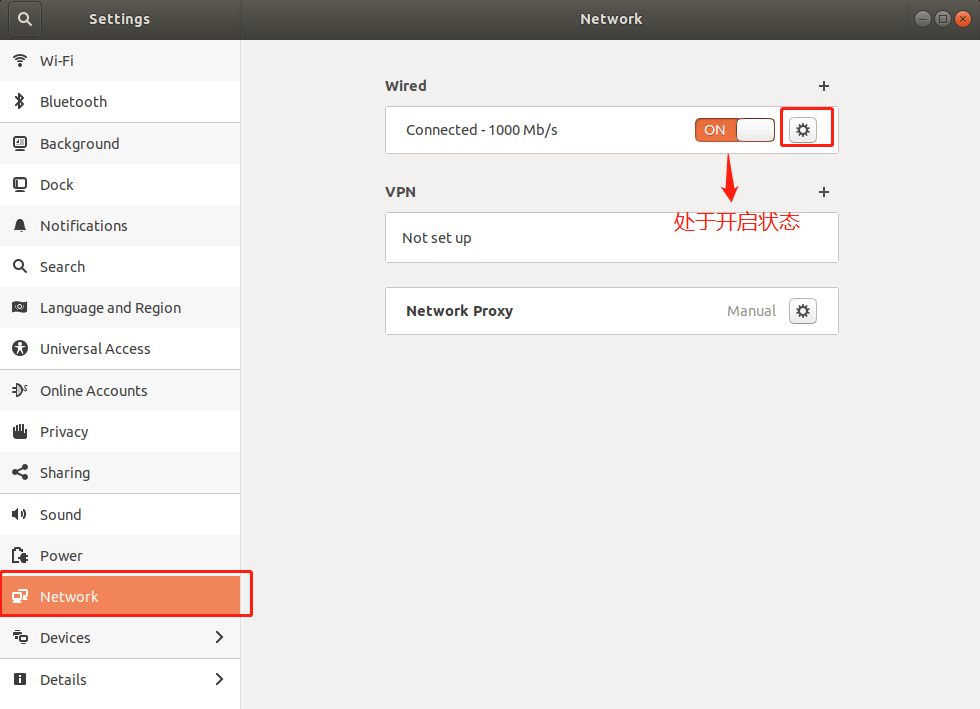Click the Network Proxy label

pos(459,311)
